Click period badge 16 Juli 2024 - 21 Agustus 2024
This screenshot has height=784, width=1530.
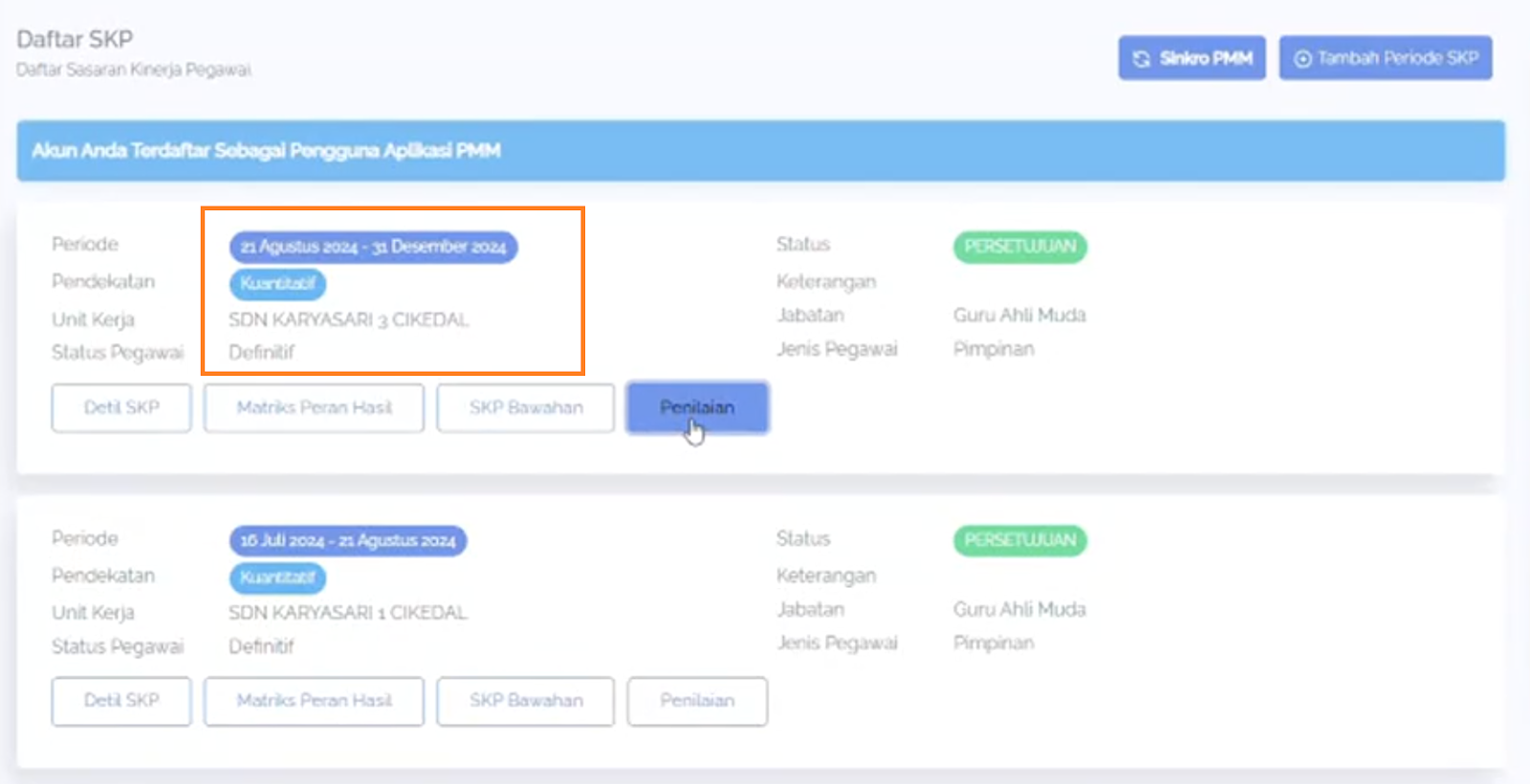pyautogui.click(x=348, y=541)
